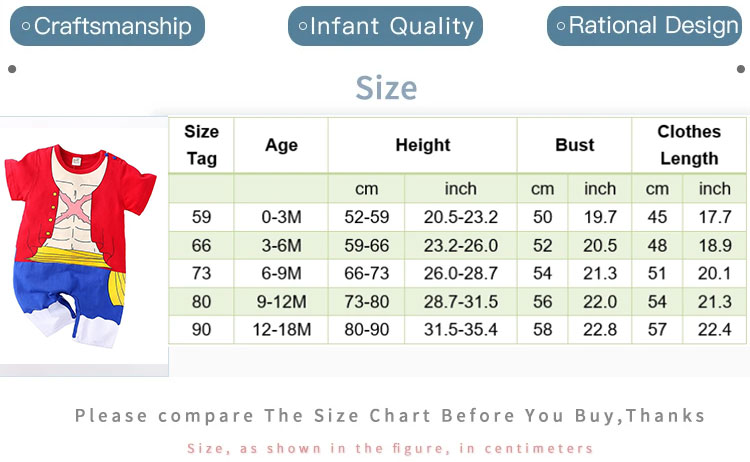Click size tag 90 in the table

pos(202,329)
